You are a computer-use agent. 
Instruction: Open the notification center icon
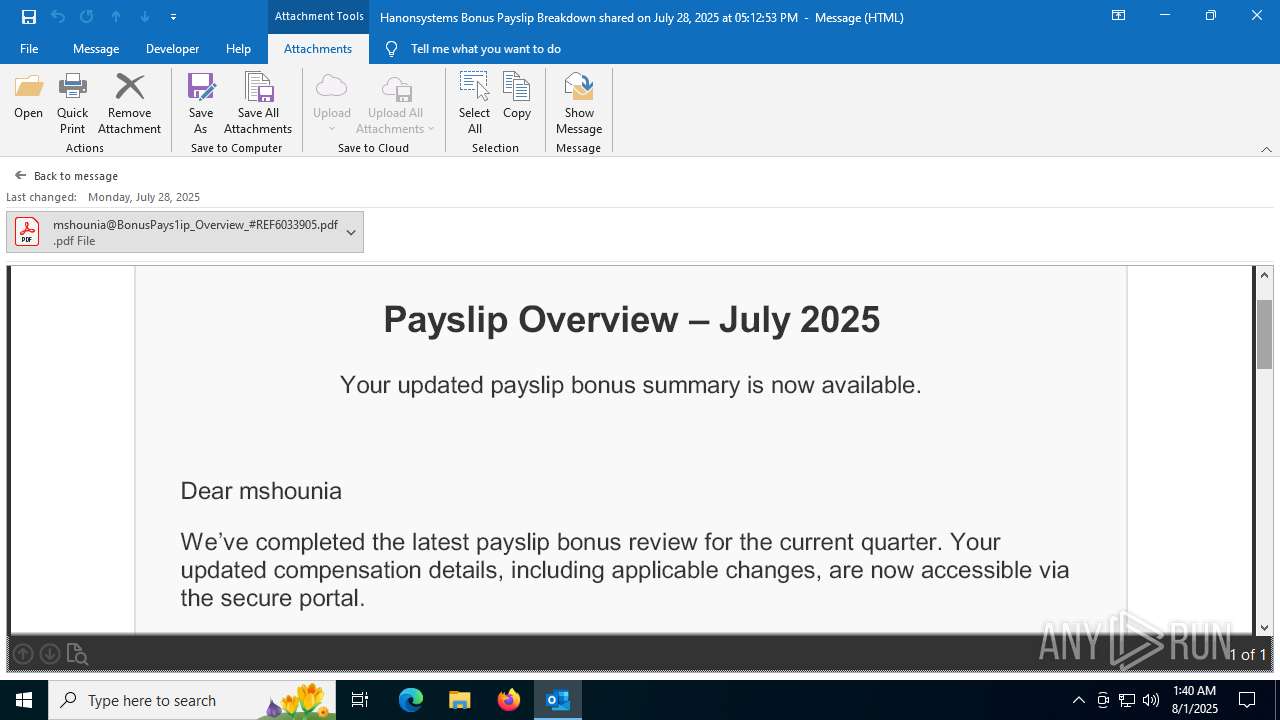[1247, 700]
